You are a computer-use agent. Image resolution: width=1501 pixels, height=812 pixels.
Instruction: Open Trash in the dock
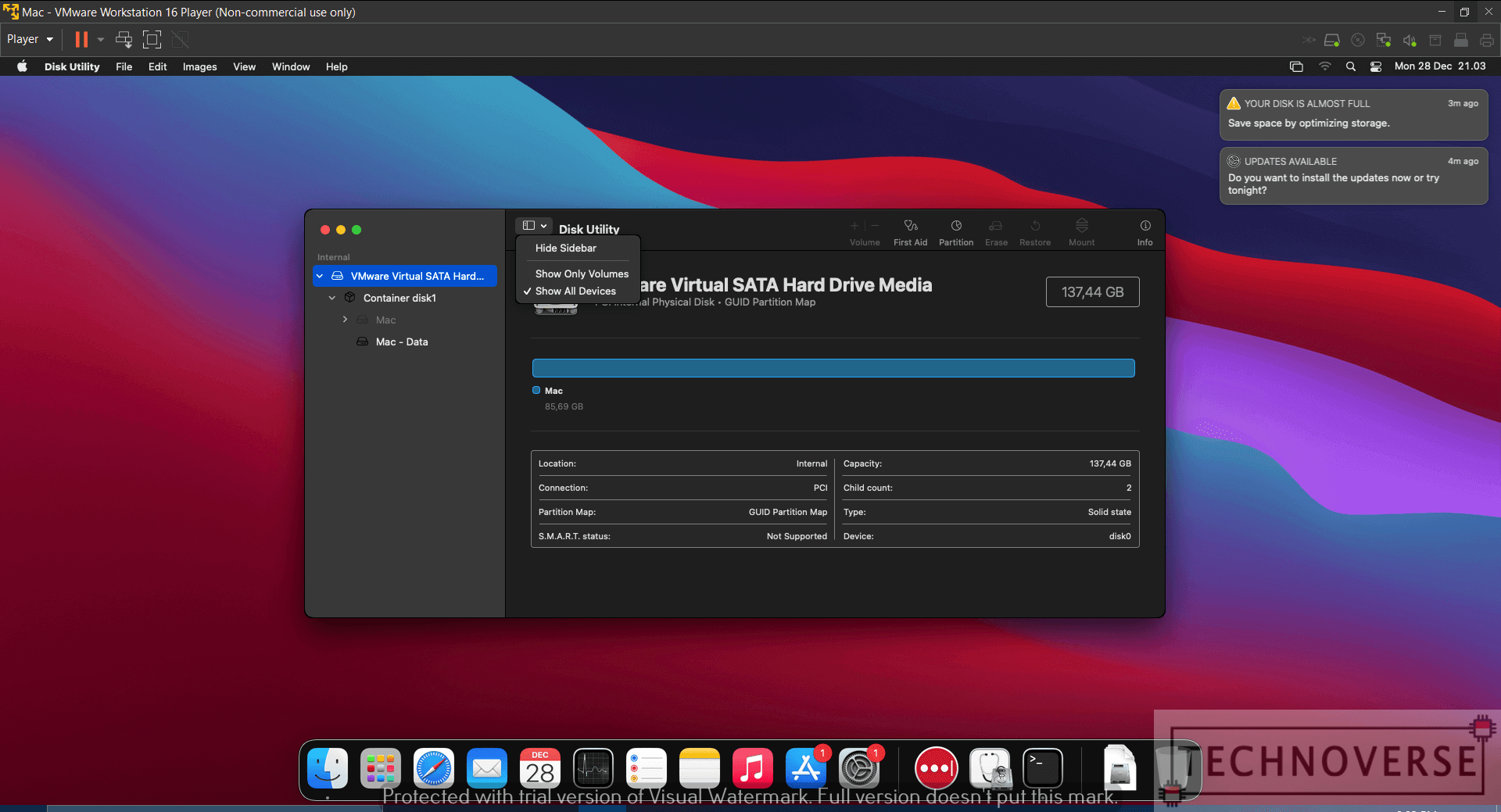coord(1173,768)
